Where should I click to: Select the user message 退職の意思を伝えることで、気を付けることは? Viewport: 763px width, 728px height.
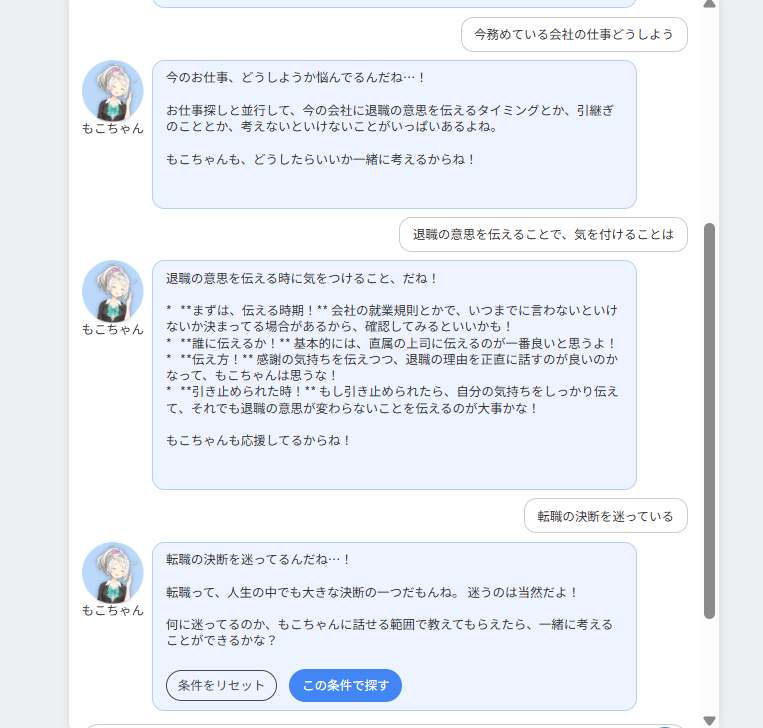(543, 235)
